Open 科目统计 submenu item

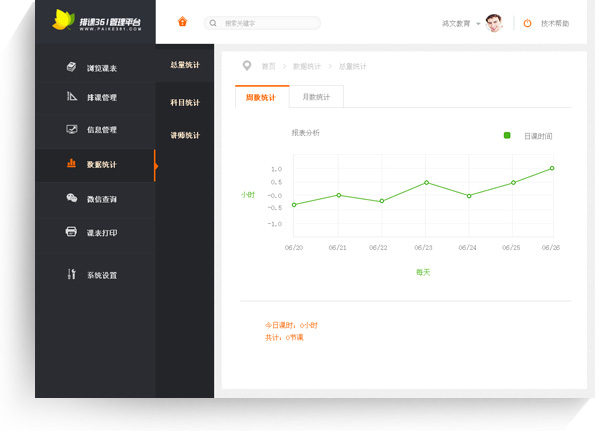coord(185,102)
